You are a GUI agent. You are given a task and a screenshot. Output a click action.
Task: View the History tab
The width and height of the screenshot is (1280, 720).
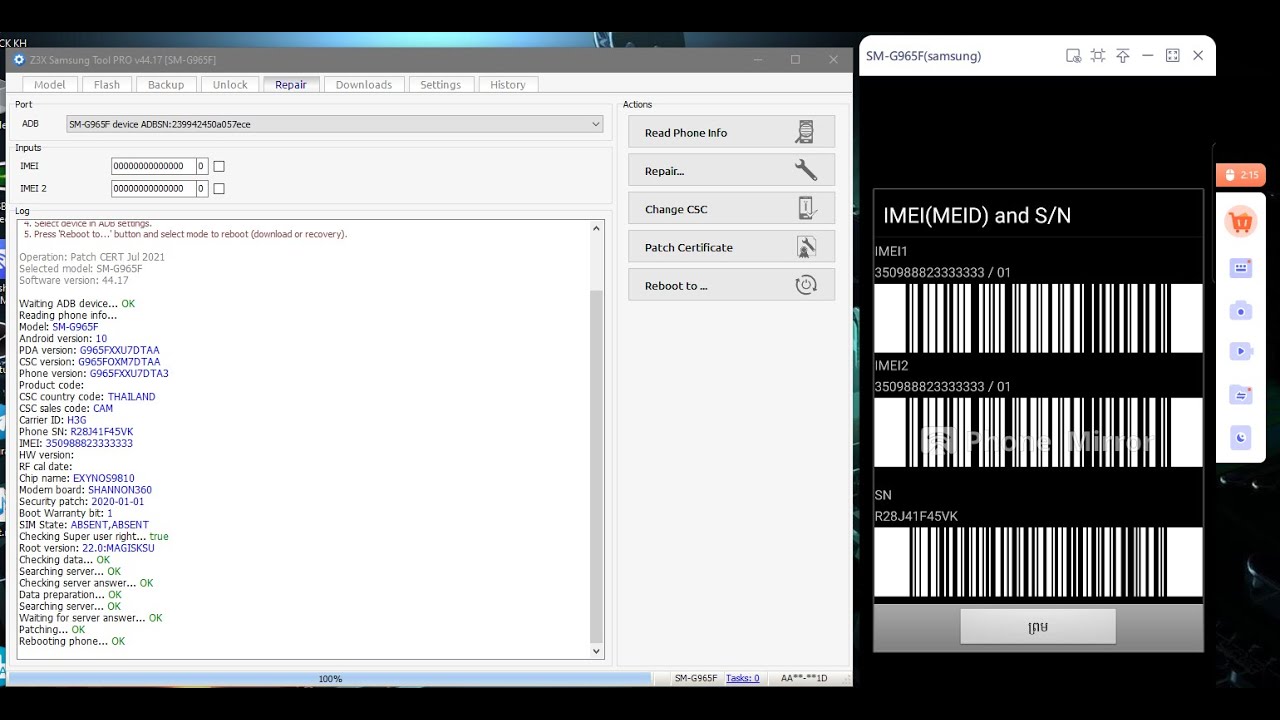click(x=508, y=85)
